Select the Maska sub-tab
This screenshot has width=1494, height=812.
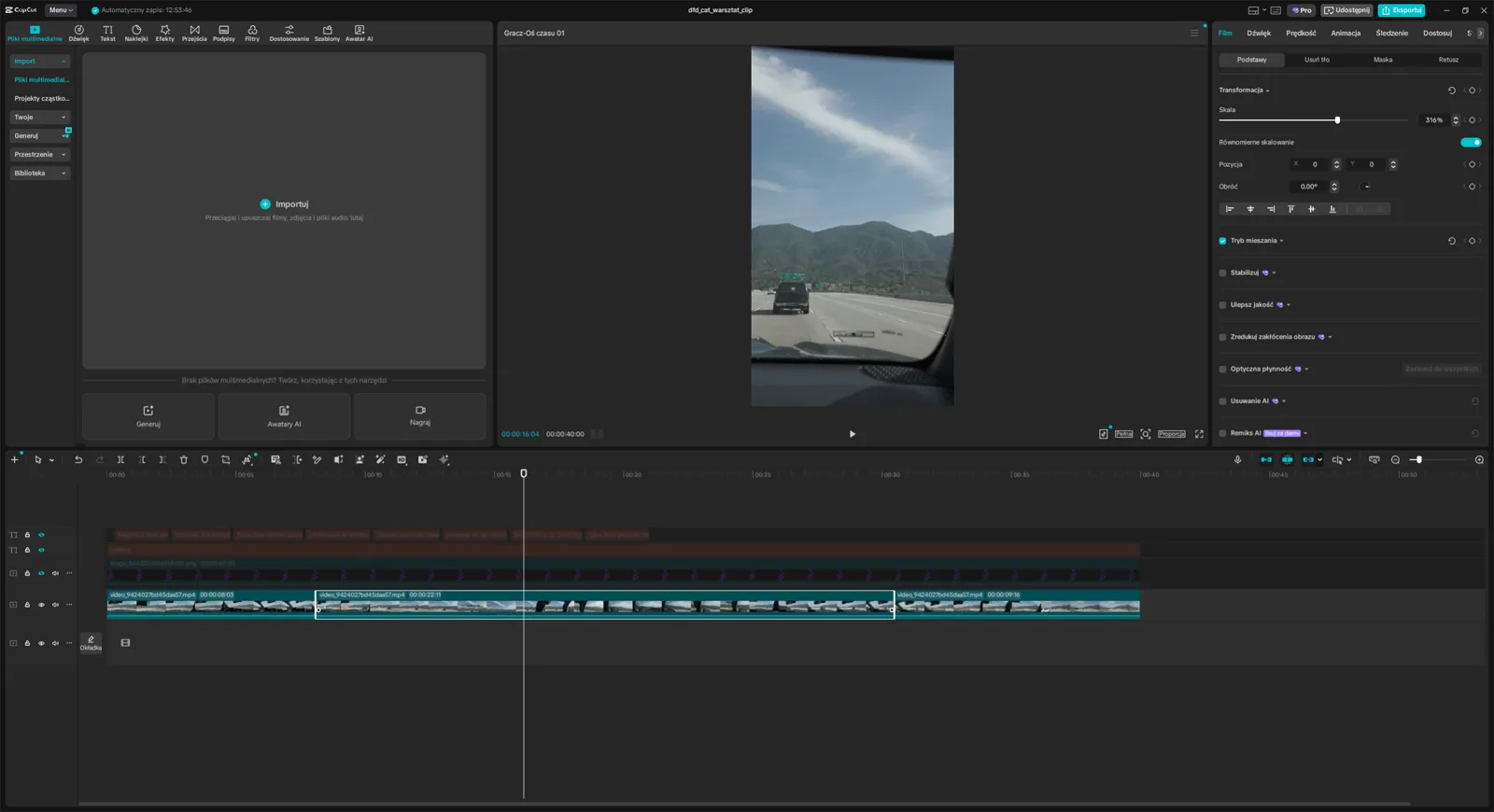(1383, 60)
